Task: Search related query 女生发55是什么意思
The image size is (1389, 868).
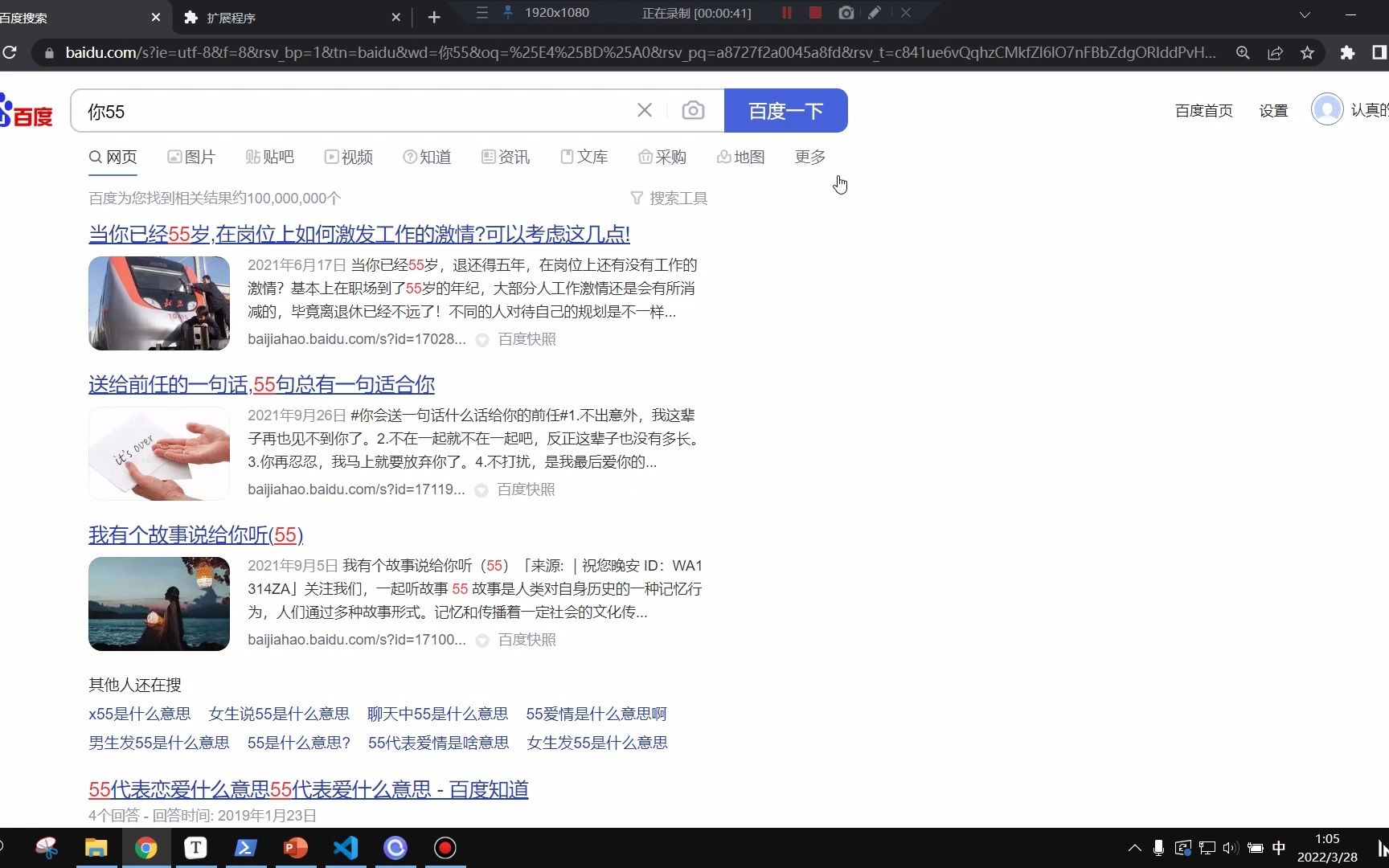Action: pyautogui.click(x=597, y=743)
